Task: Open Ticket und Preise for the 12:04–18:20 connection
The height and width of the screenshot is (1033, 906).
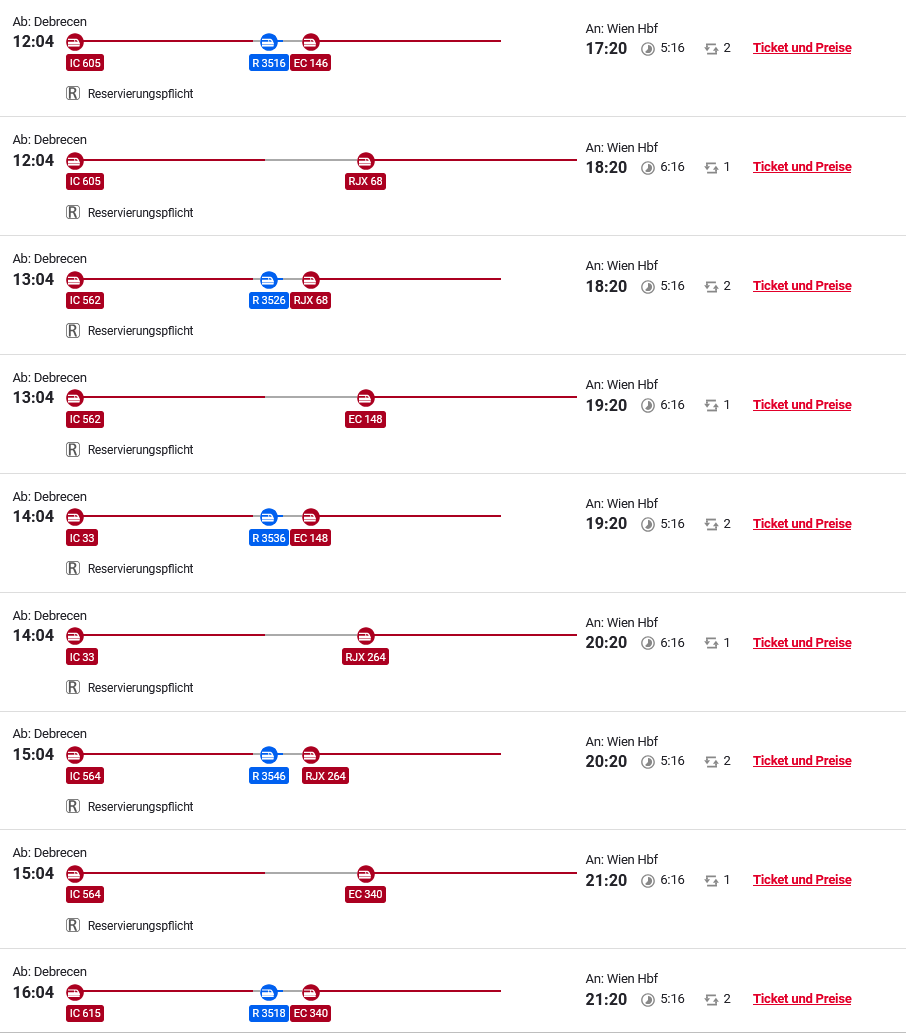Action: coord(802,167)
